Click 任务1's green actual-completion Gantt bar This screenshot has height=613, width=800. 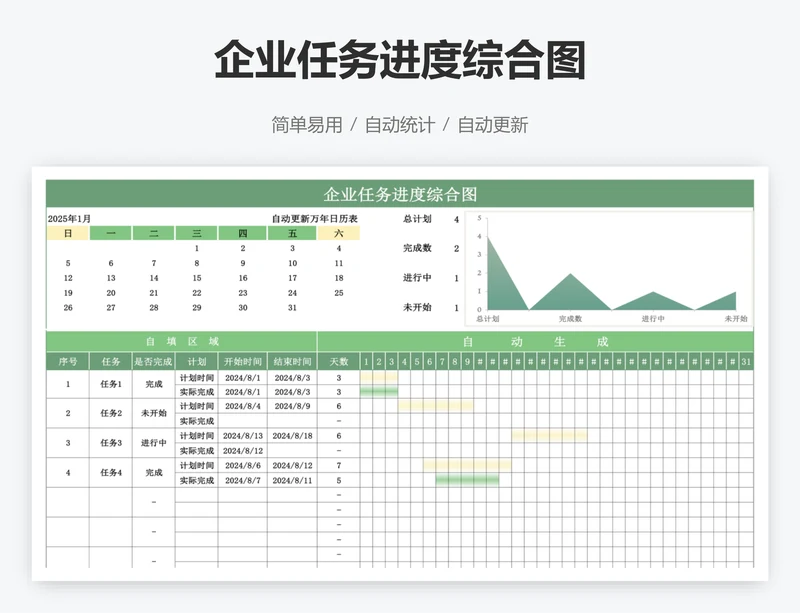point(378,391)
